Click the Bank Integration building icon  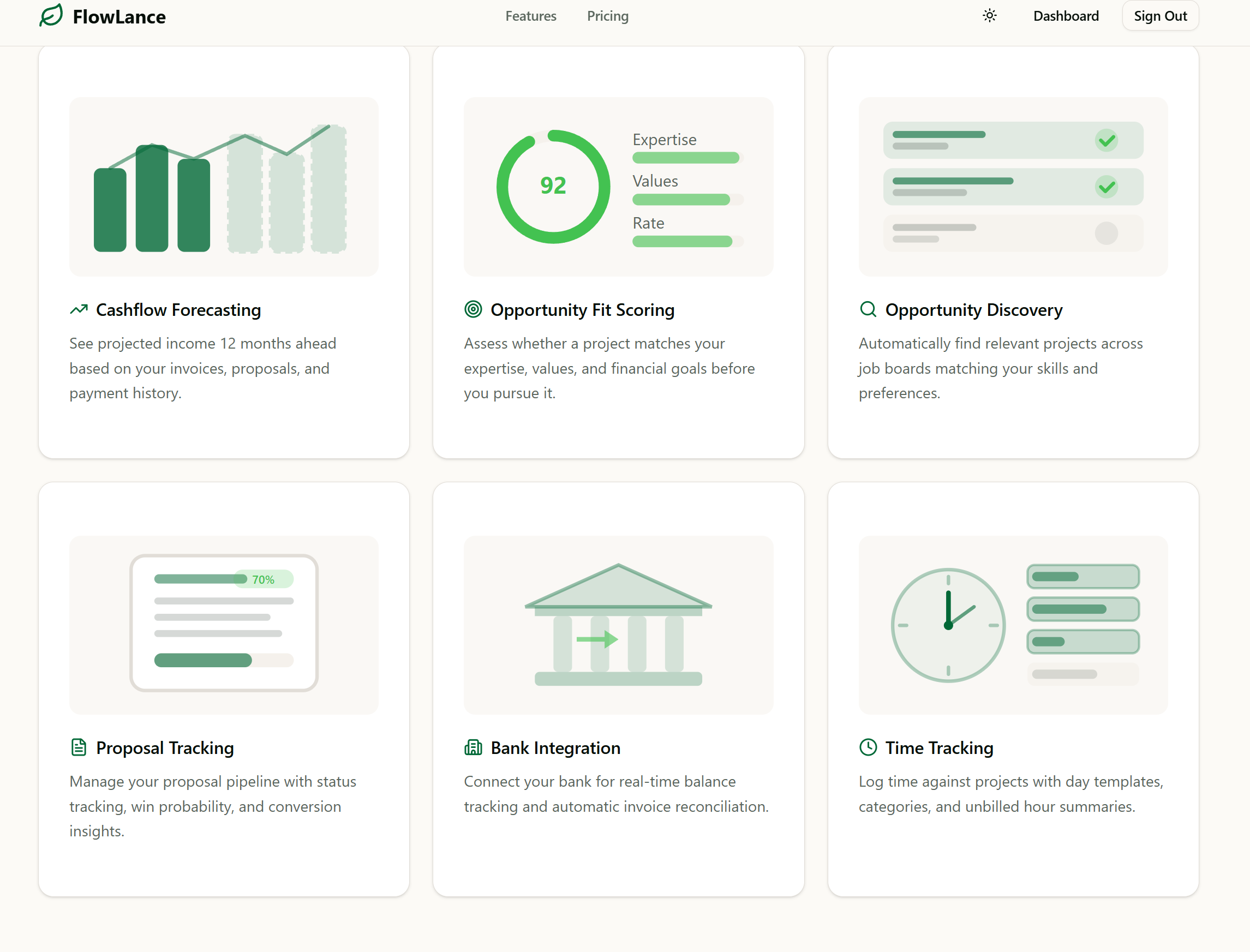473,747
